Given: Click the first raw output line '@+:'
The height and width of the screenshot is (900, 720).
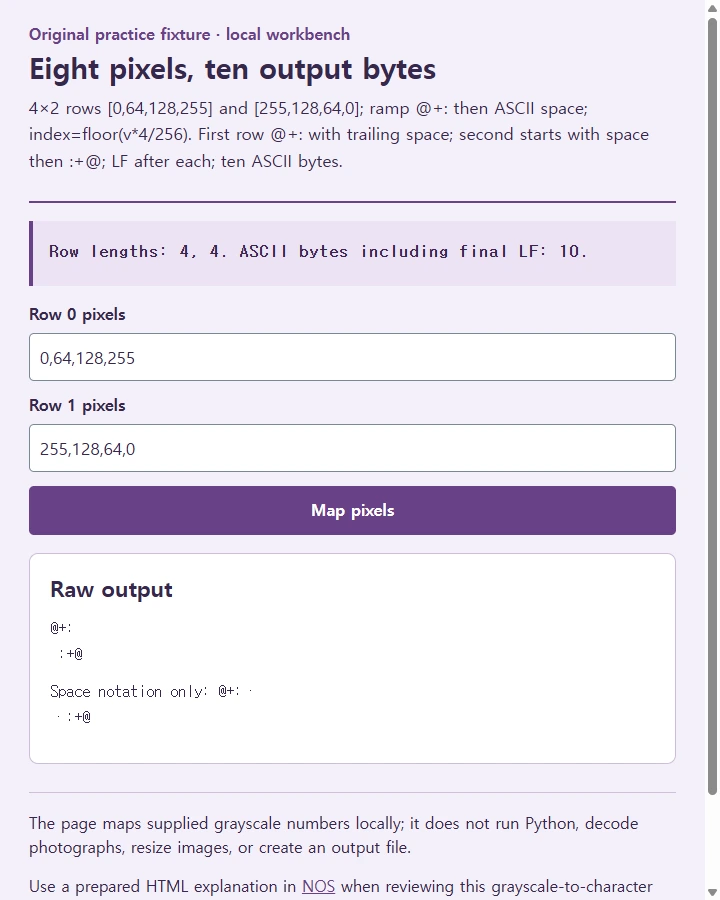Looking at the screenshot, I should pos(61,627).
